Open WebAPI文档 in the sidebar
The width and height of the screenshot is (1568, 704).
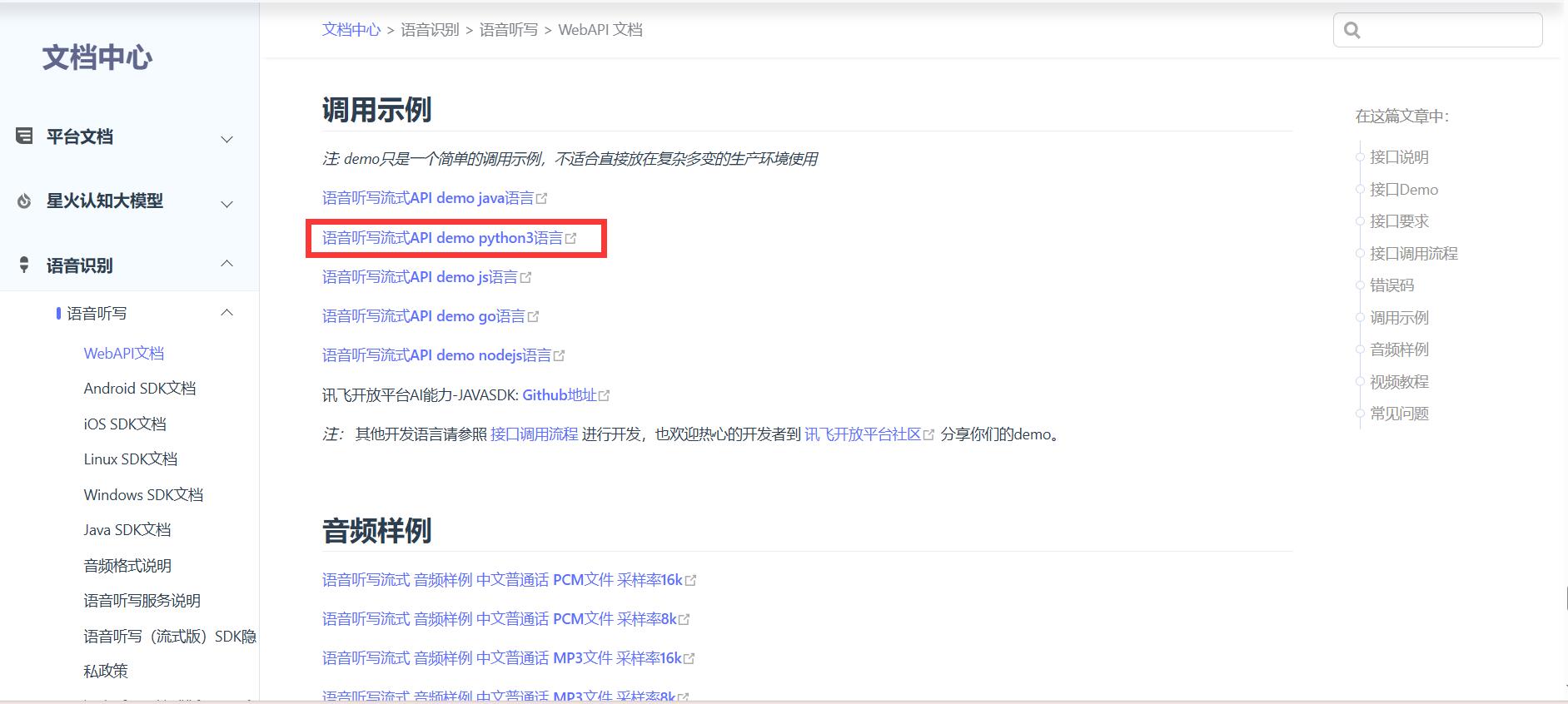(x=124, y=353)
